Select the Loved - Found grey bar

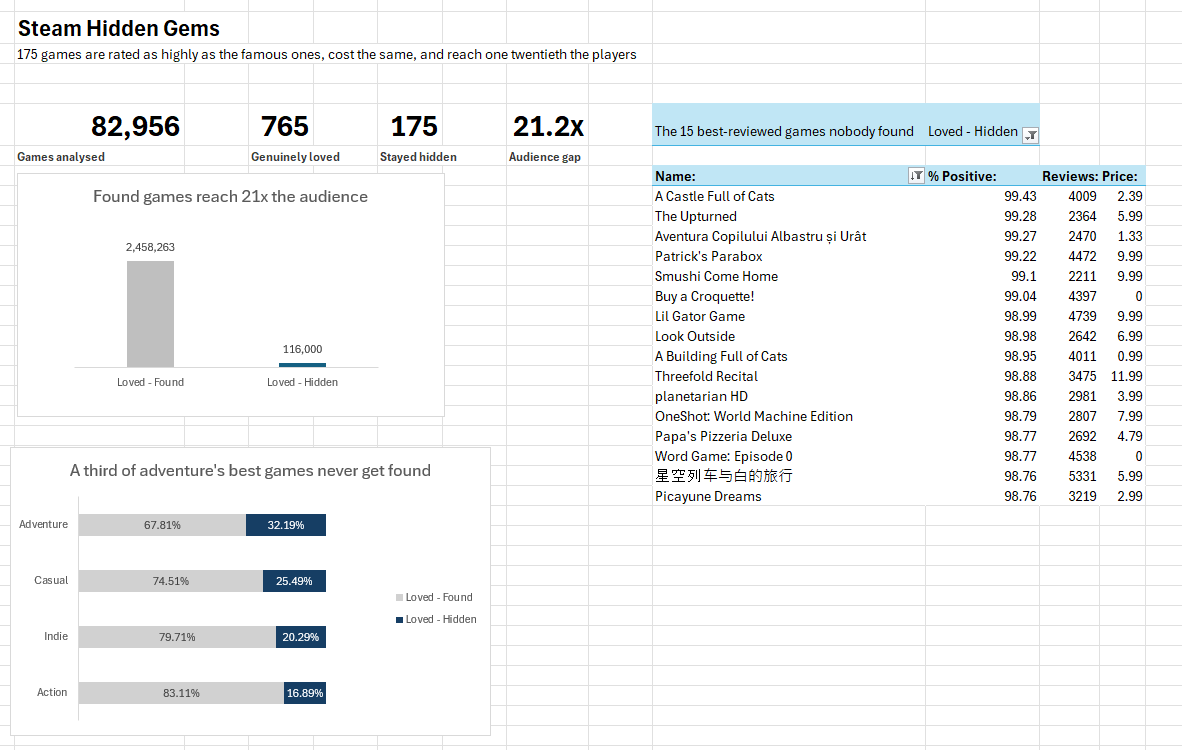[150, 314]
